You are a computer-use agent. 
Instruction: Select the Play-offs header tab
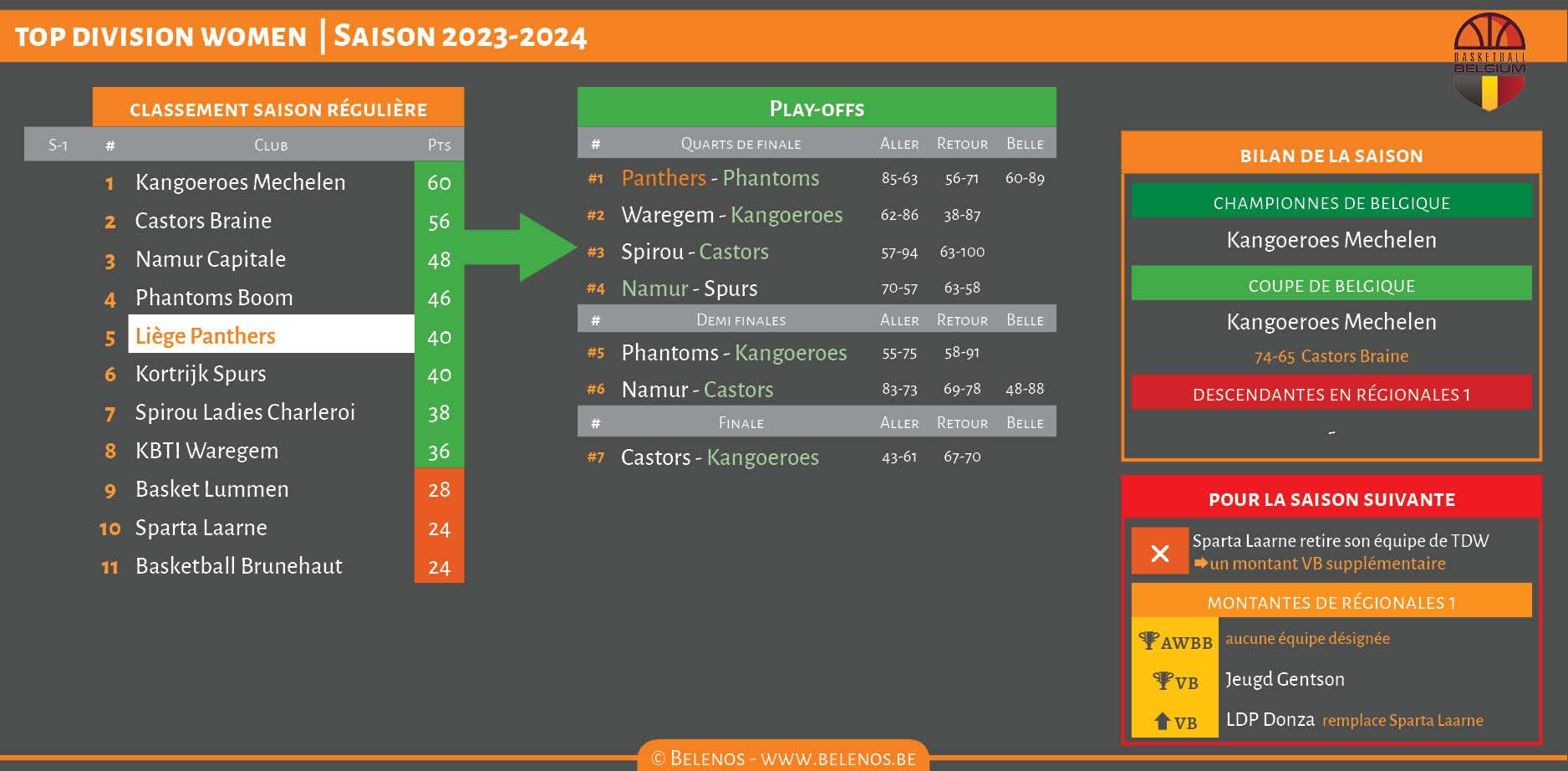tap(816, 109)
